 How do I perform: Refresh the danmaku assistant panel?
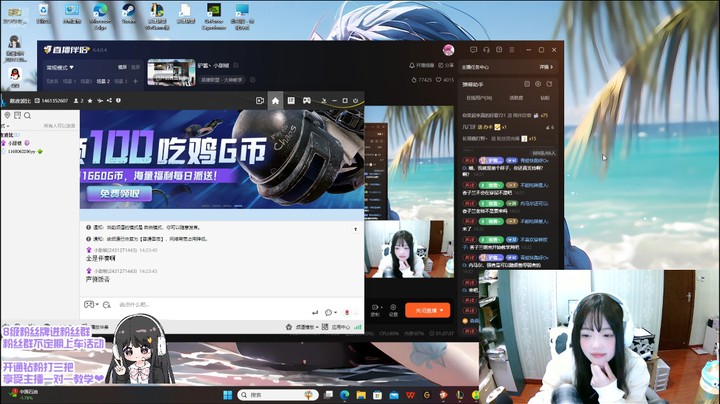coord(549,84)
